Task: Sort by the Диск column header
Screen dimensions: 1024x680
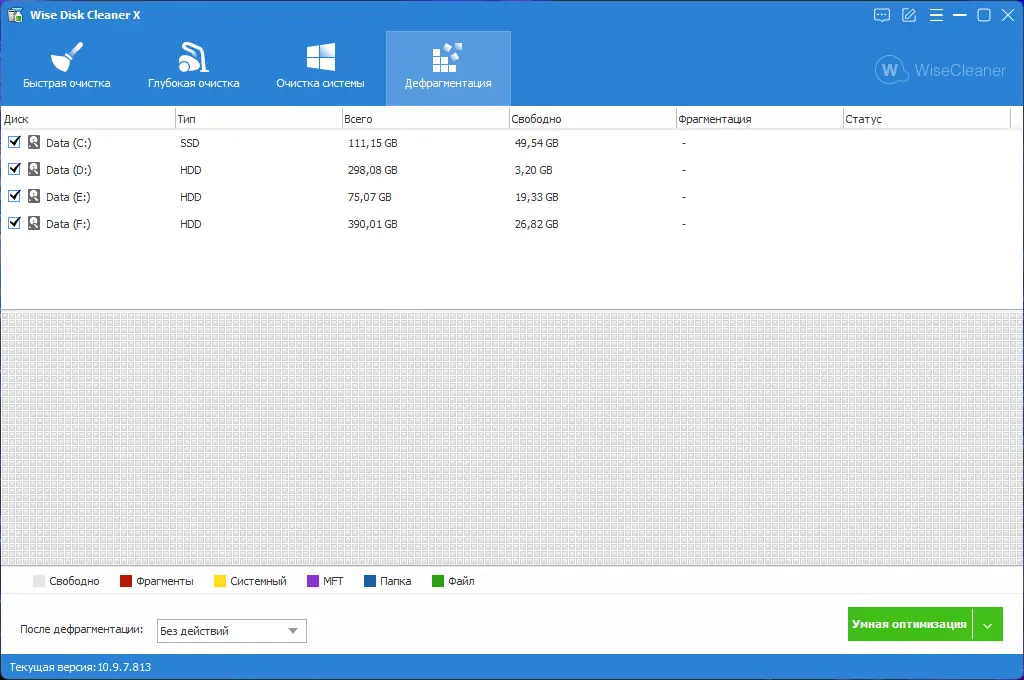Action: 88,119
